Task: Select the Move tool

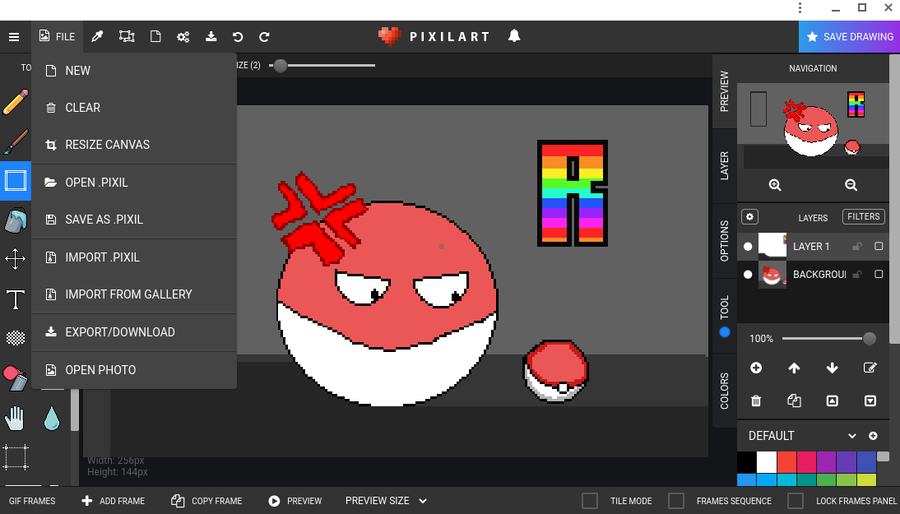Action: pyautogui.click(x=15, y=259)
